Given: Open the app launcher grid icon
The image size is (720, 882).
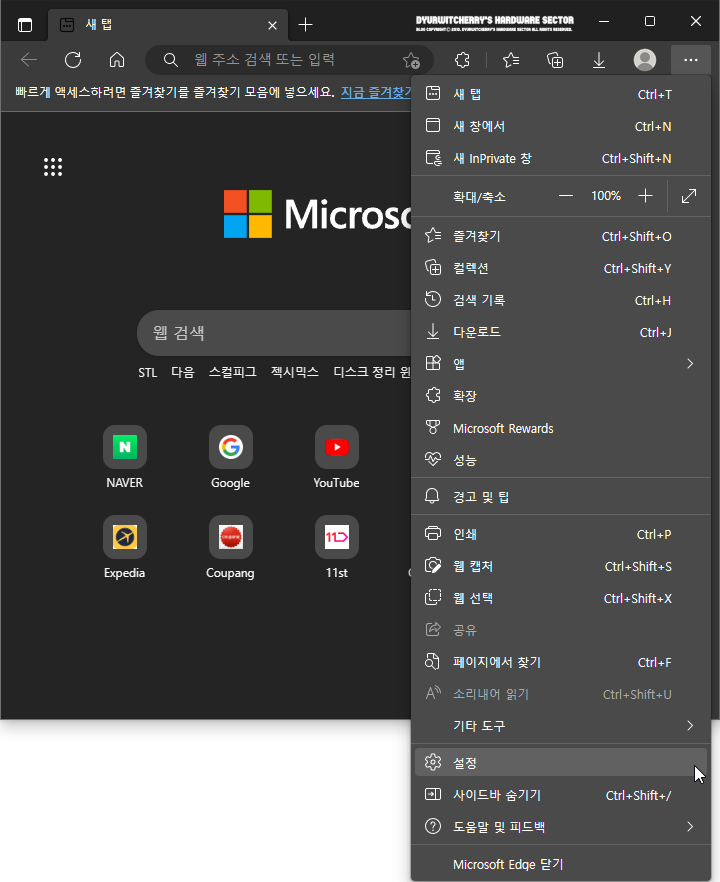Looking at the screenshot, I should pyautogui.click(x=53, y=167).
